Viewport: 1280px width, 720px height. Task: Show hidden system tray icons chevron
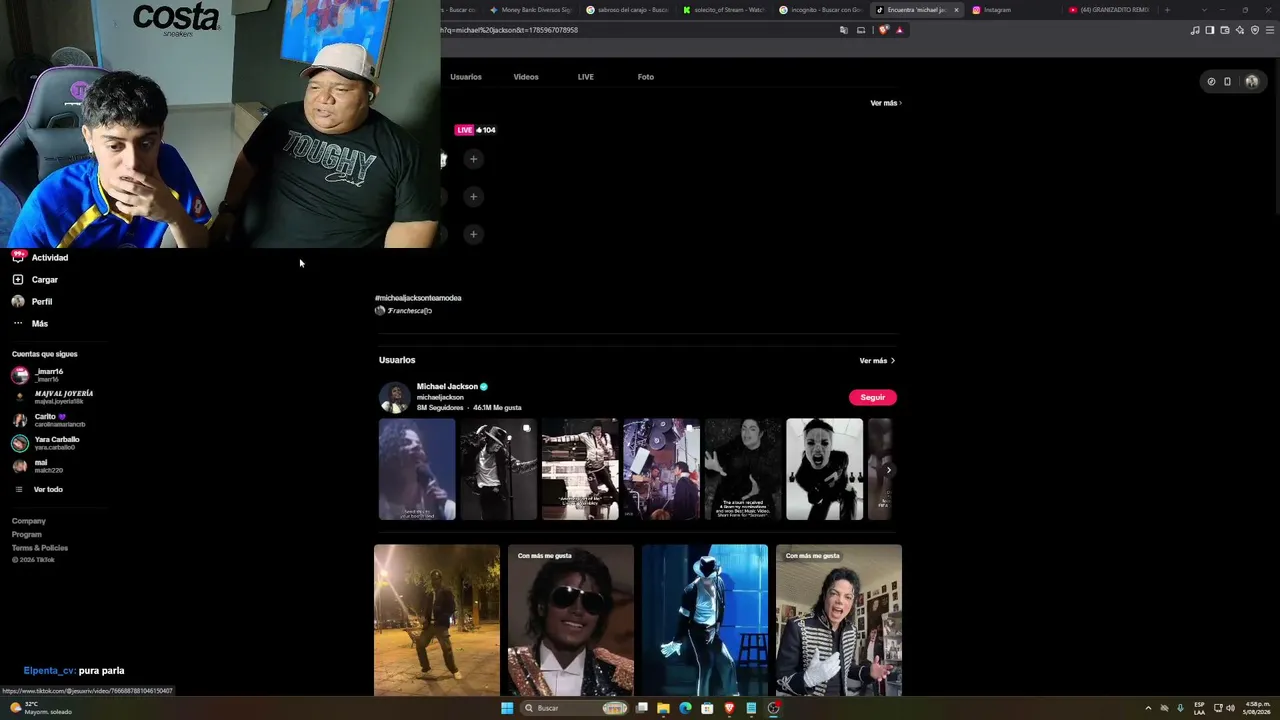pyautogui.click(x=1148, y=708)
